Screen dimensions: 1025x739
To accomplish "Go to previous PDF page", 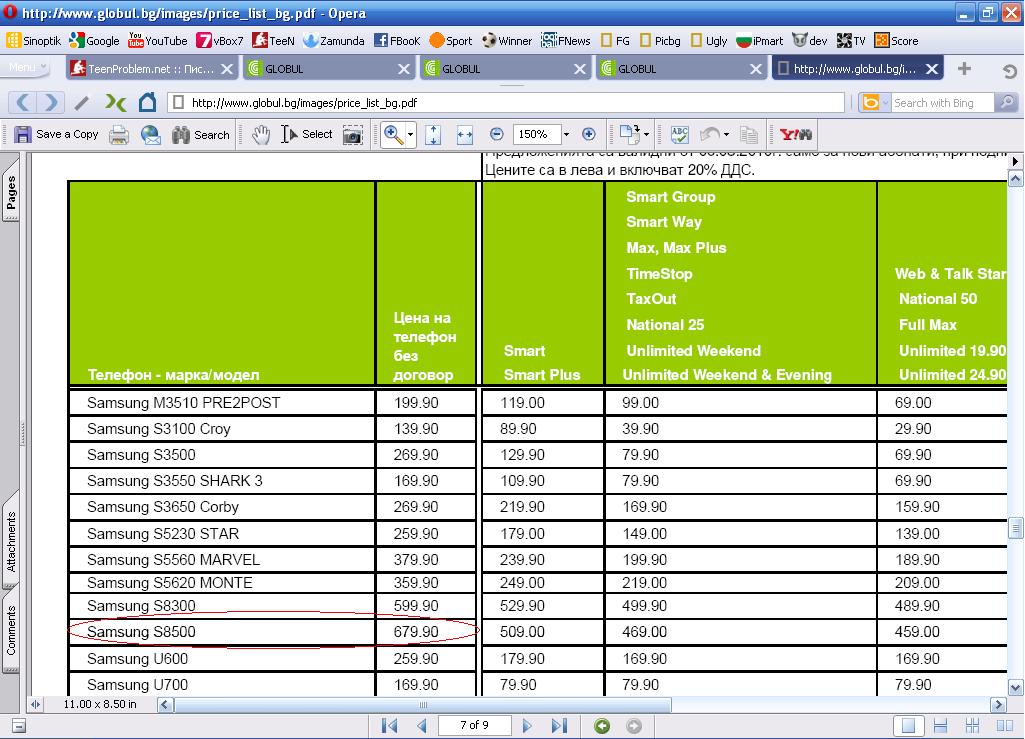I will (x=422, y=725).
